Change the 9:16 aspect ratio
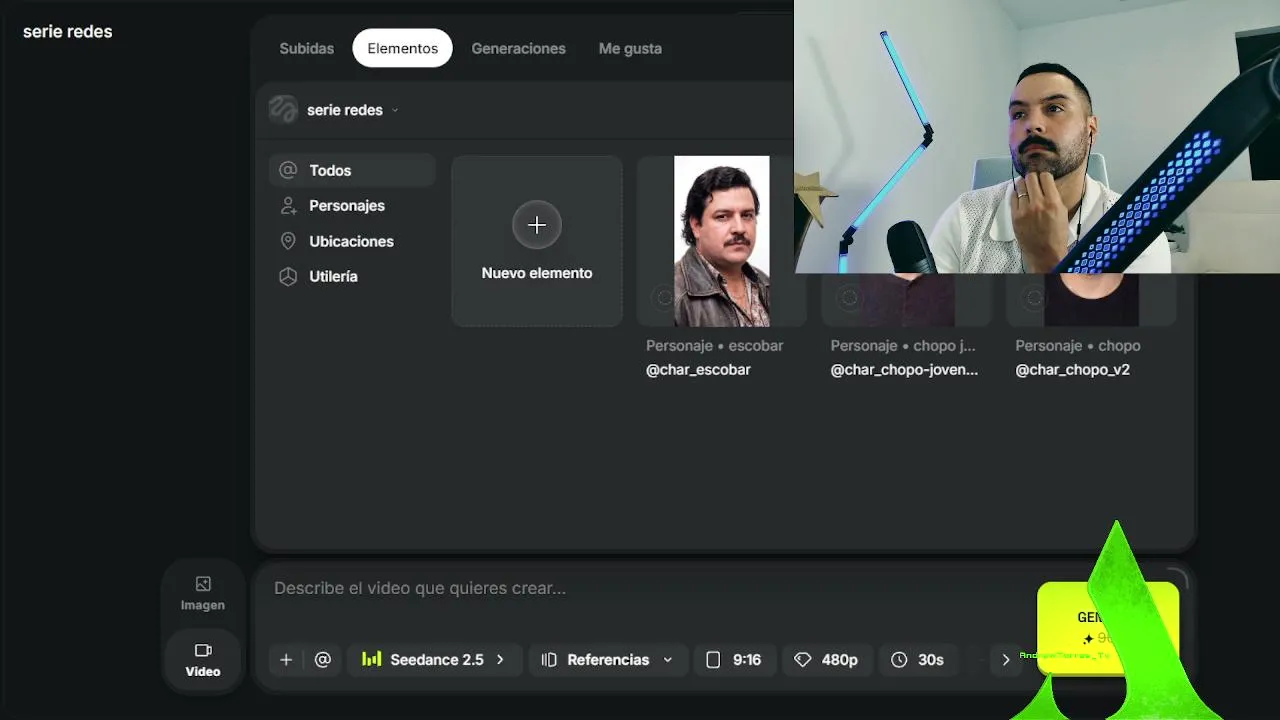Viewport: 1280px width, 720px height. click(735, 660)
